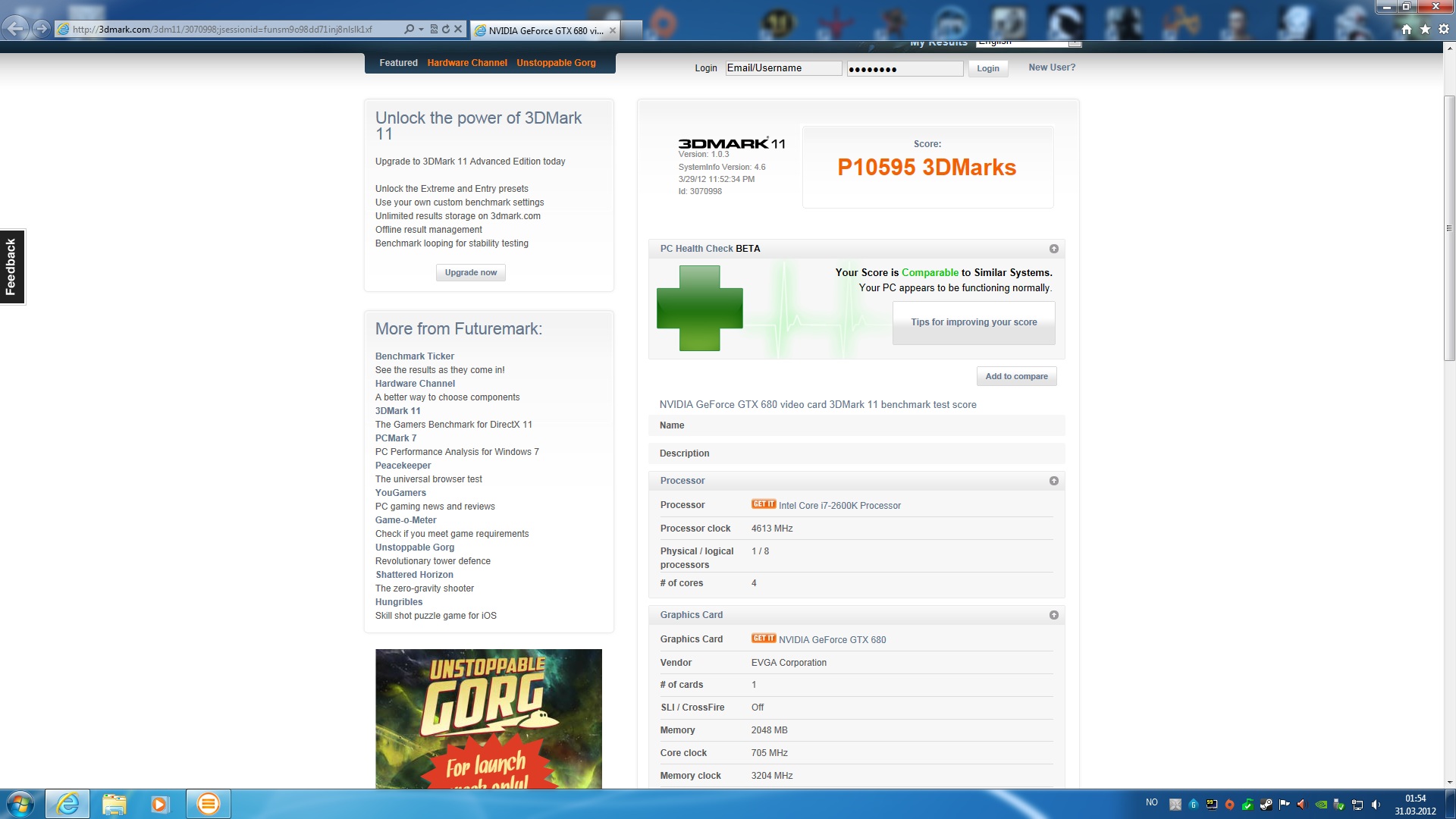Viewport: 1456px width, 819px height.
Task: Open the Hungribles link
Action: pos(399,602)
